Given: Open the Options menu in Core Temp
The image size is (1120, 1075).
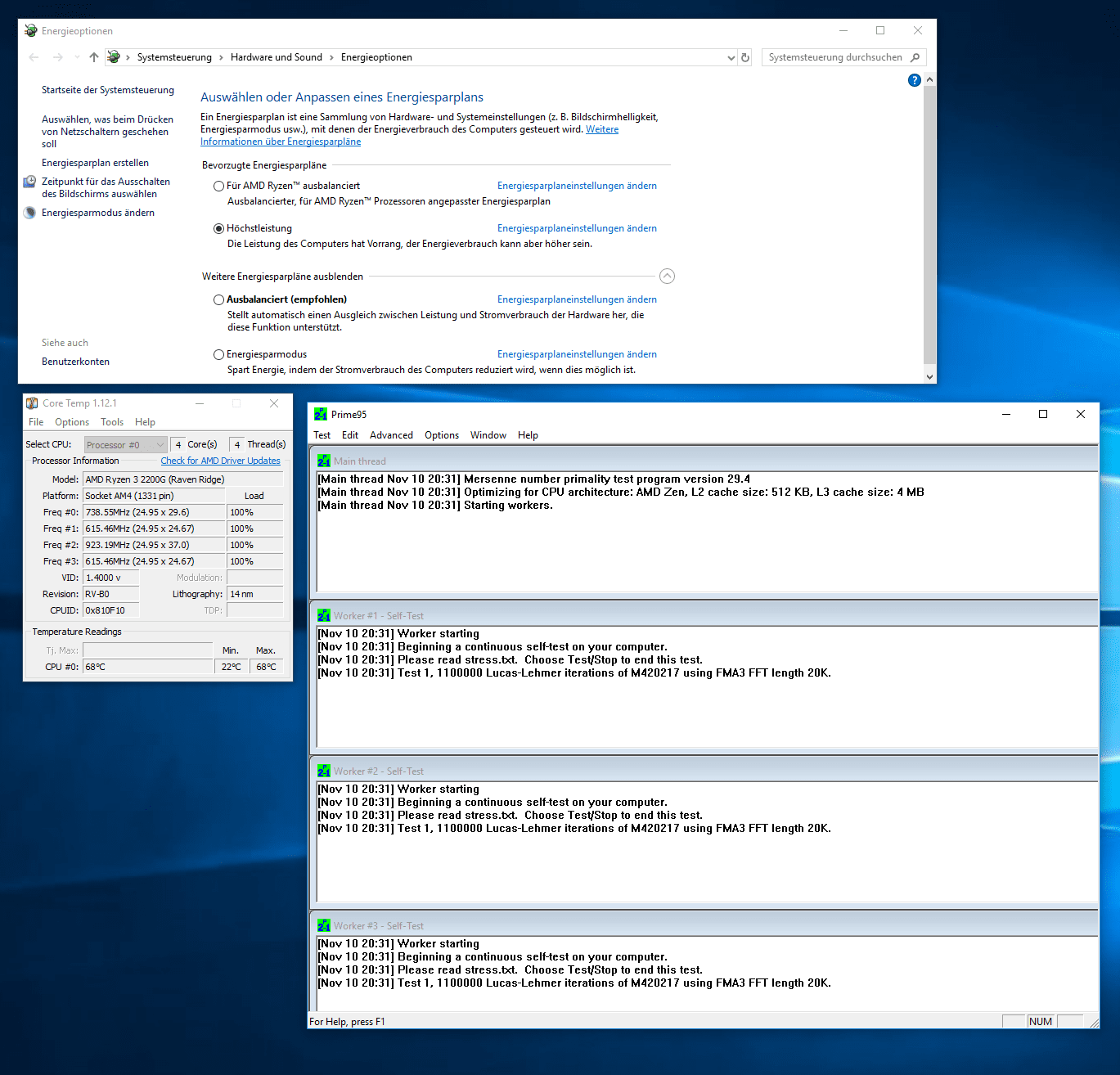Looking at the screenshot, I should pos(72,422).
